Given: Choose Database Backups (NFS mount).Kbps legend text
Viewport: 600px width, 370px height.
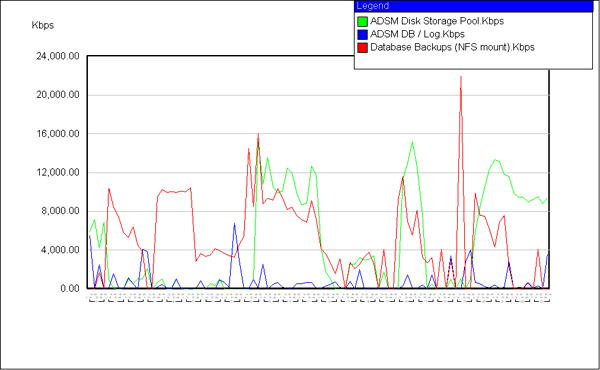Looking at the screenshot, I should coord(452,47).
